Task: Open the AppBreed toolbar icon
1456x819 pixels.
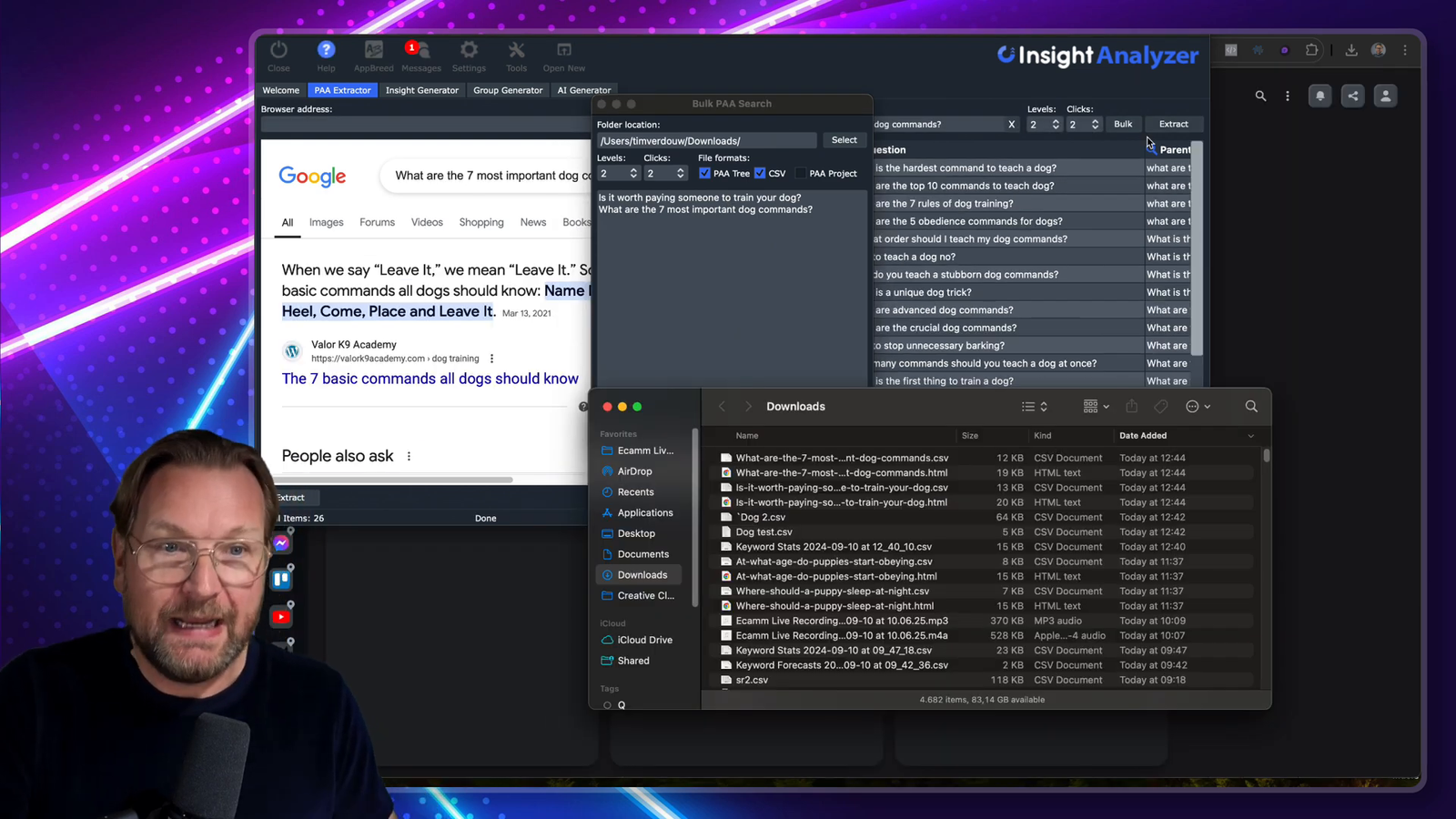Action: click(x=373, y=50)
